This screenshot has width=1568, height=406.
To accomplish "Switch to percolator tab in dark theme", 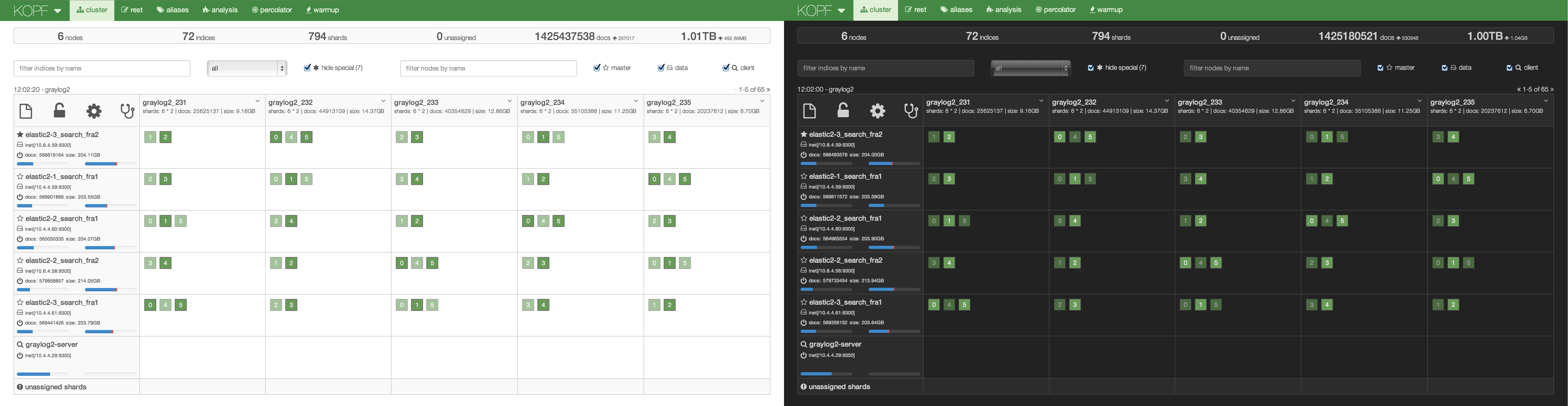I will (x=1055, y=10).
